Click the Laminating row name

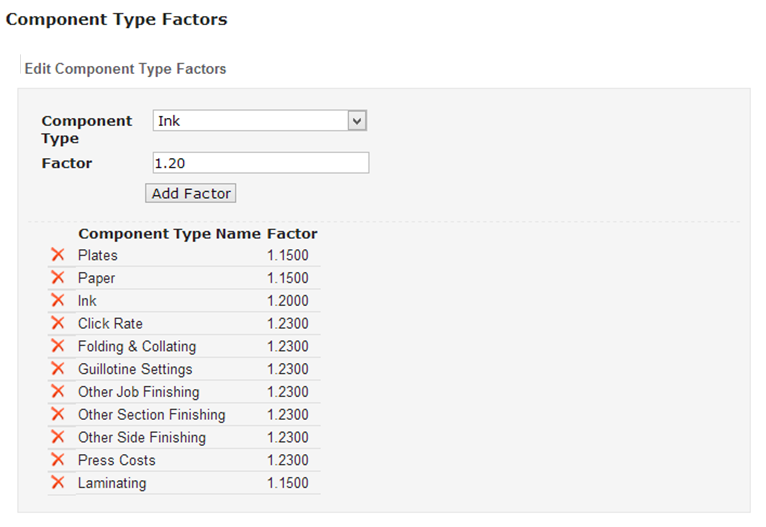pos(112,483)
